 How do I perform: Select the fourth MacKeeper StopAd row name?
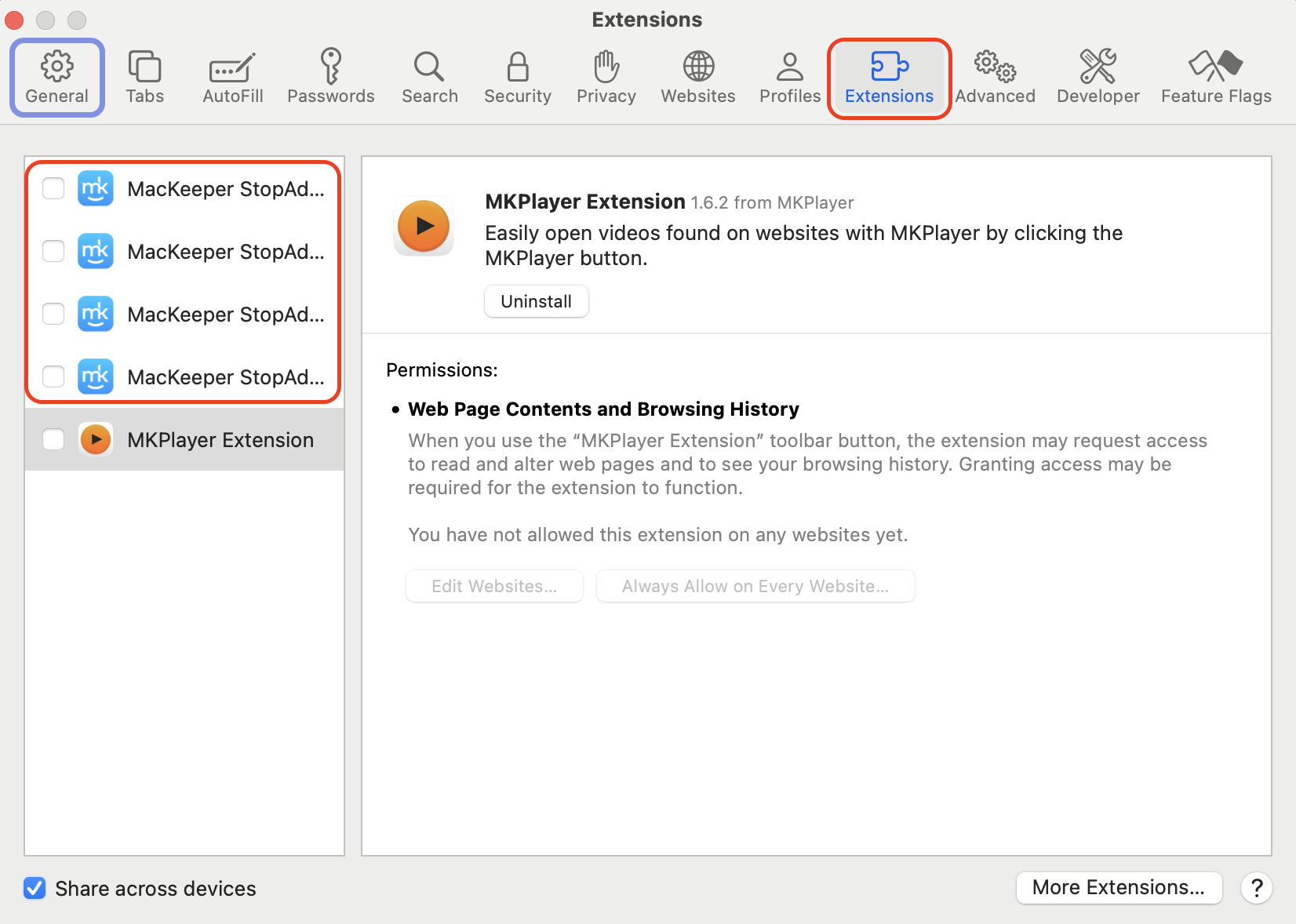click(x=226, y=377)
